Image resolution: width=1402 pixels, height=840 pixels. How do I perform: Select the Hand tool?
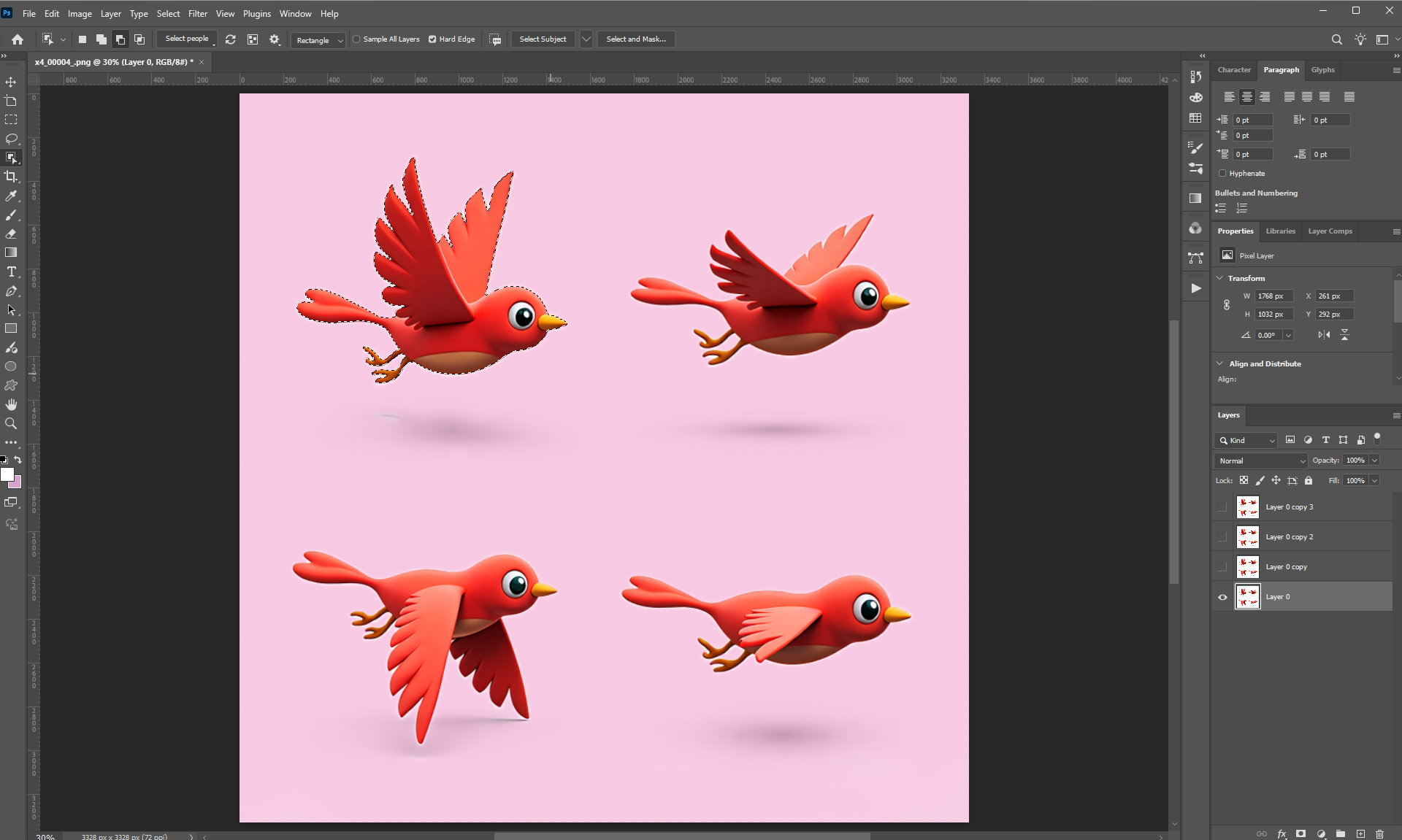point(11,404)
